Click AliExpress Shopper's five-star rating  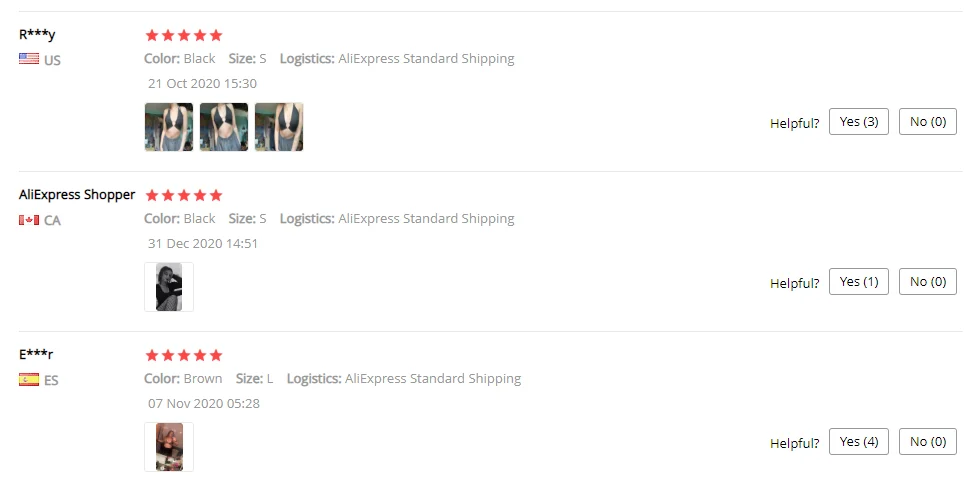[184, 196]
